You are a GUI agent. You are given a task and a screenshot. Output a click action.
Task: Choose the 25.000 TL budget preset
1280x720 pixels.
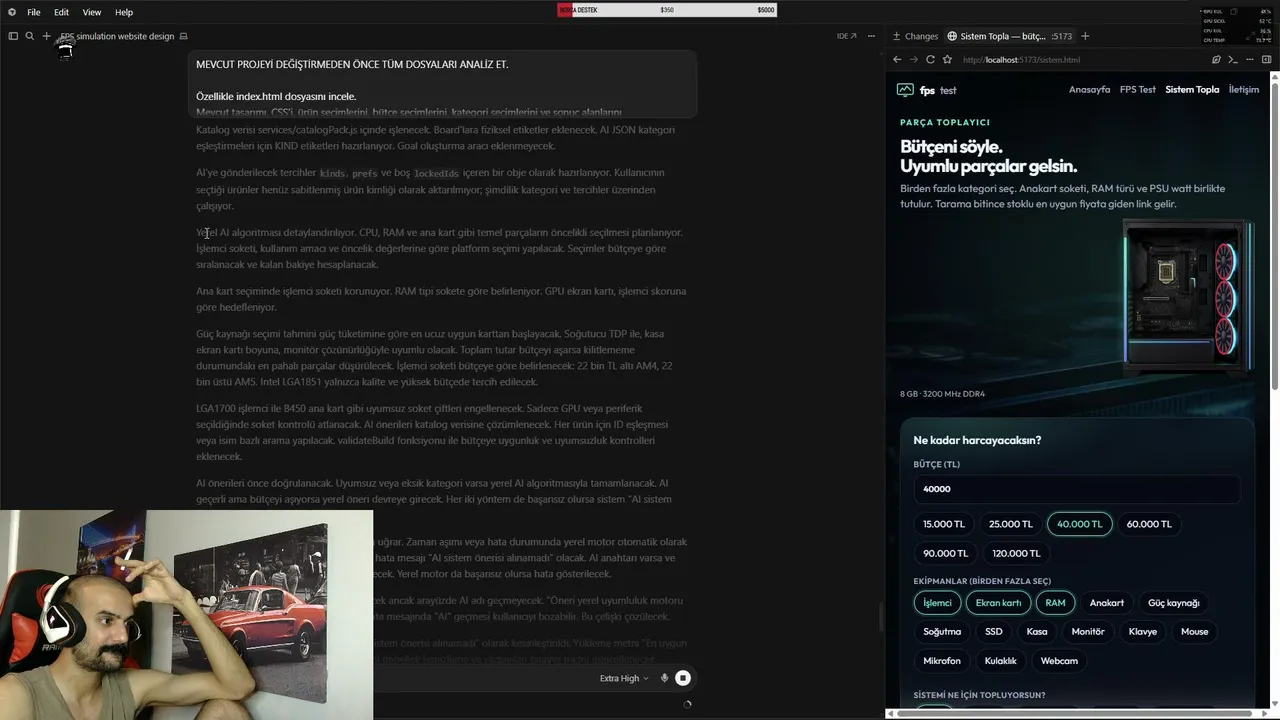coord(1011,524)
